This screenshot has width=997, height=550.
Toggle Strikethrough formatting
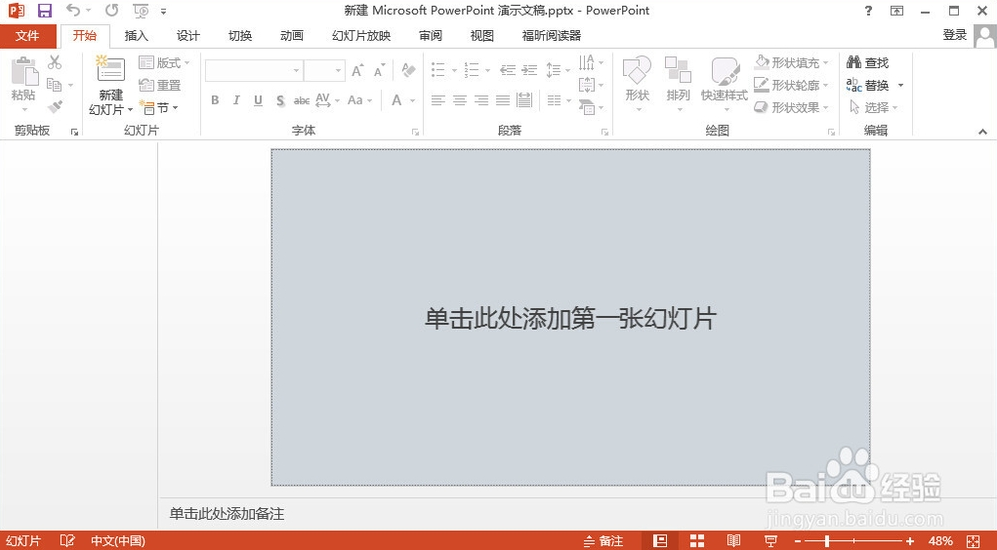click(301, 100)
